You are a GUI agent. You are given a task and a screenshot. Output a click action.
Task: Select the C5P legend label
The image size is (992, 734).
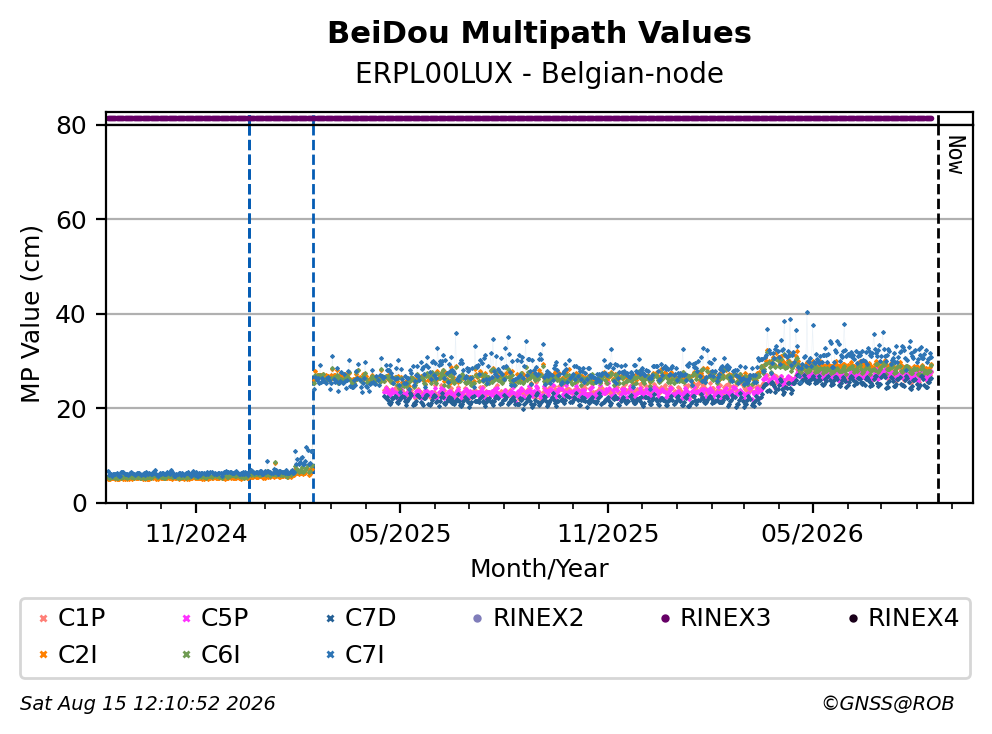click(225, 618)
